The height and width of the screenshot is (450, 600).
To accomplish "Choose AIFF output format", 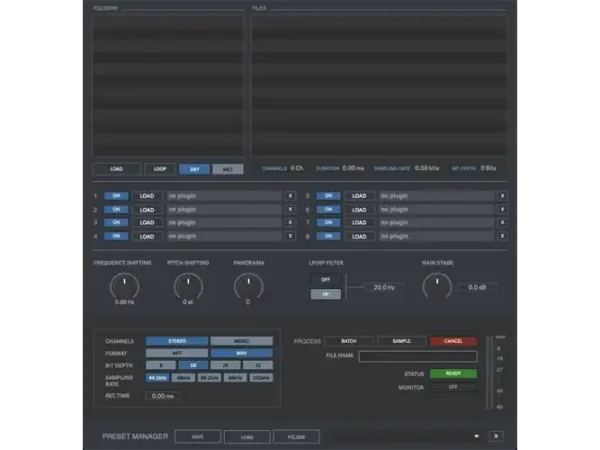I will click(x=177, y=353).
